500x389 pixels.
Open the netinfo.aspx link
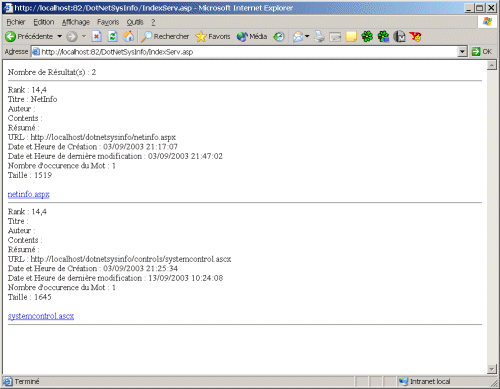29,194
